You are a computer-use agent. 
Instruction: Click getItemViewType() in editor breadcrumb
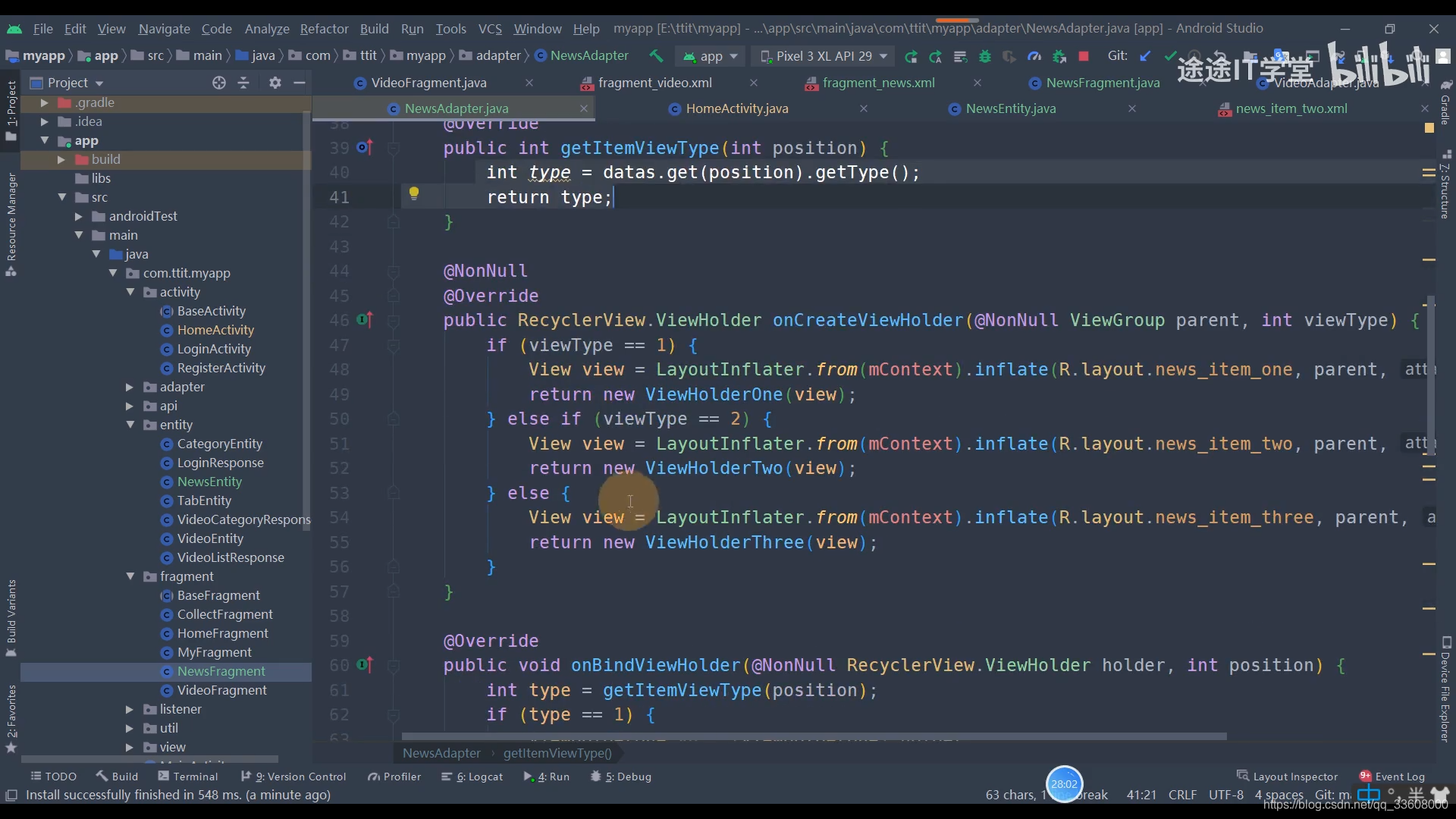tap(557, 753)
